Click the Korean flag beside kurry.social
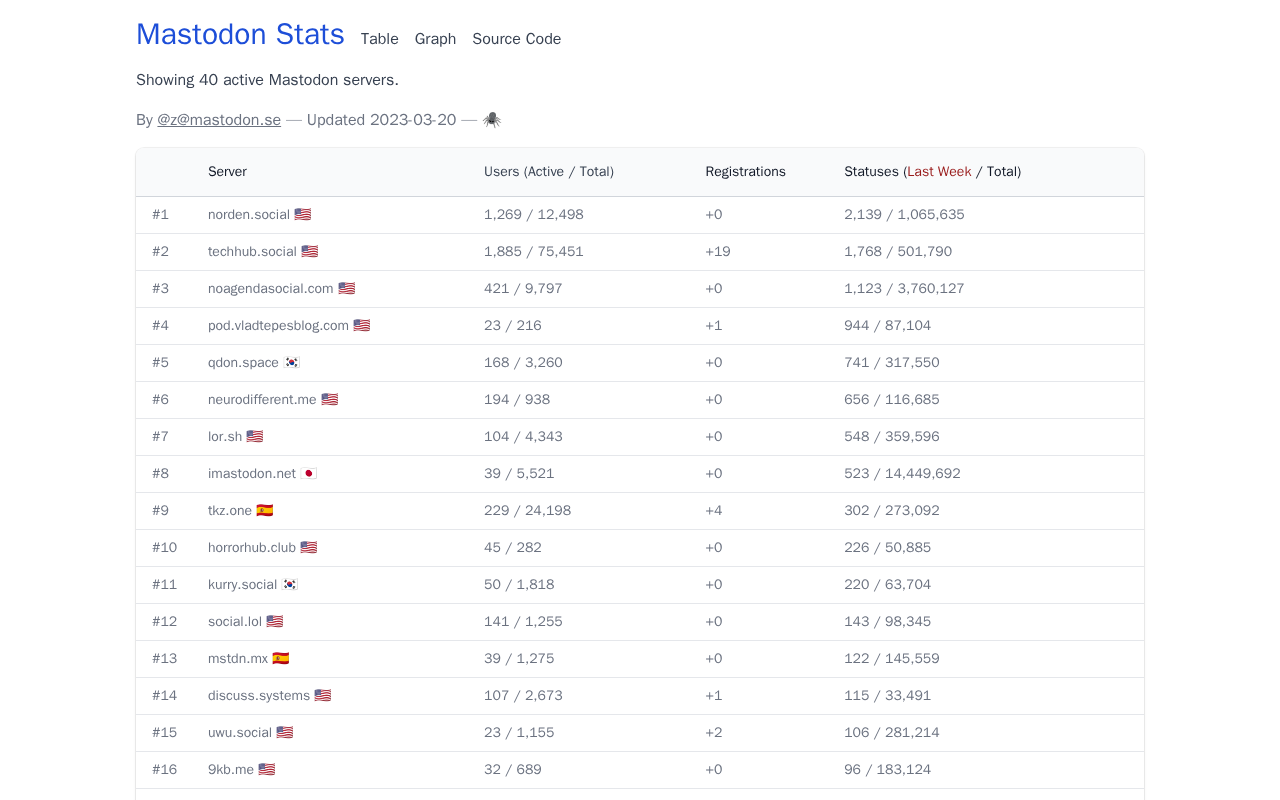 (x=290, y=585)
